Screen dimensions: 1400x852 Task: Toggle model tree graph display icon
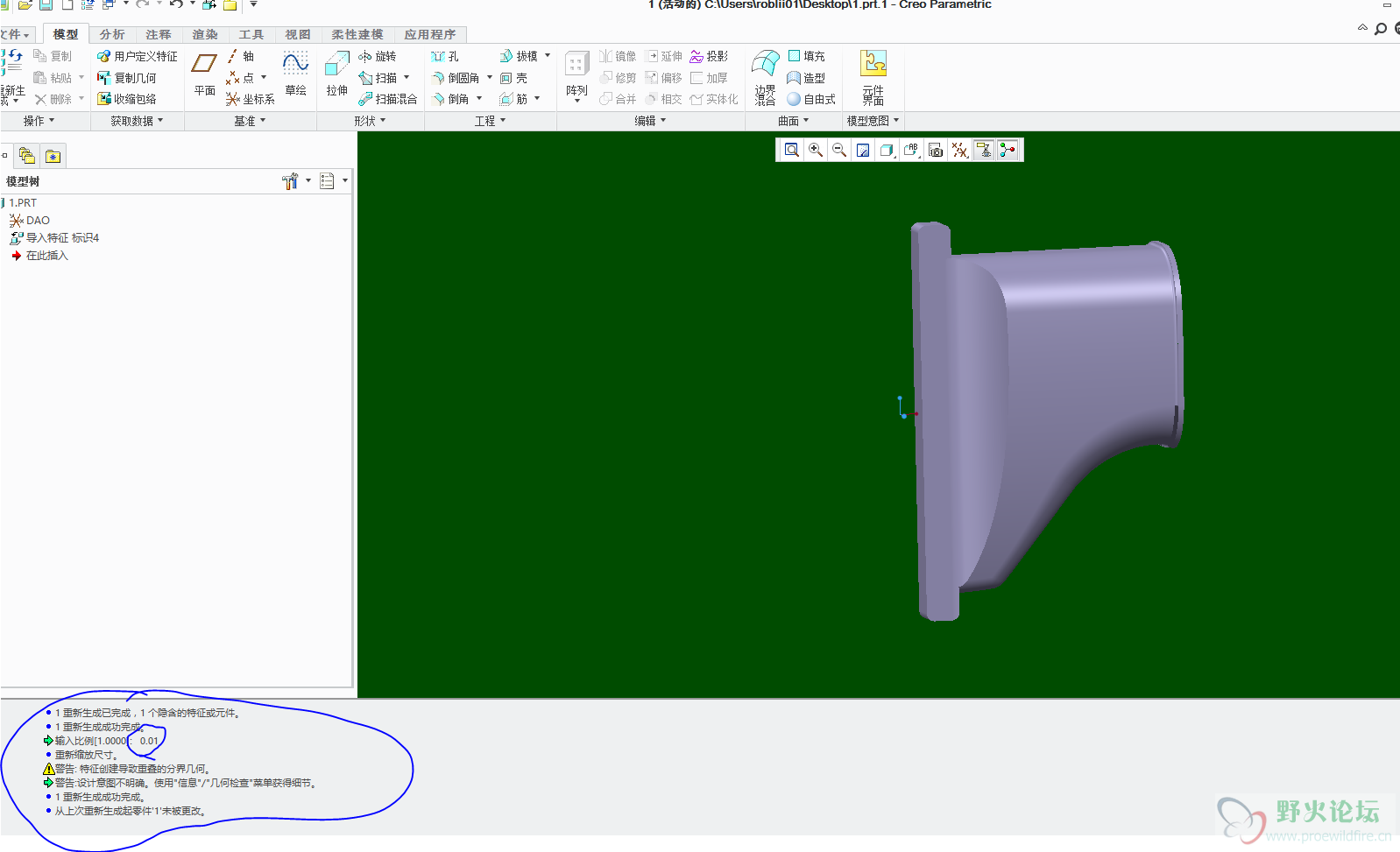(1008, 150)
